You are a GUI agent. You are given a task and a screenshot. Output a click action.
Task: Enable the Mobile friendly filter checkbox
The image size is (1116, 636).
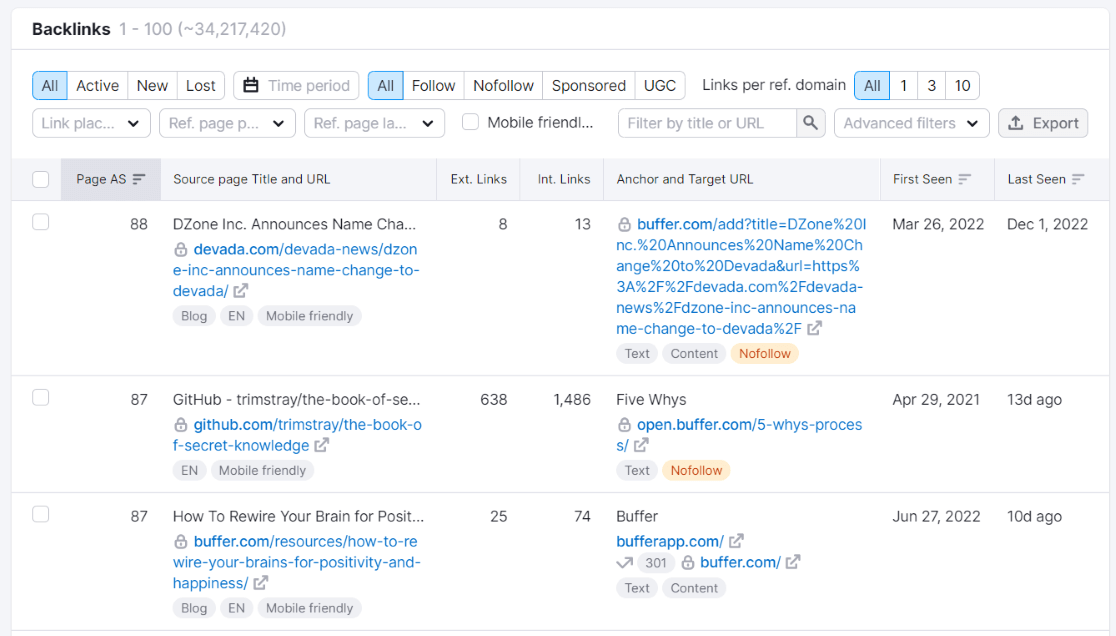469,122
